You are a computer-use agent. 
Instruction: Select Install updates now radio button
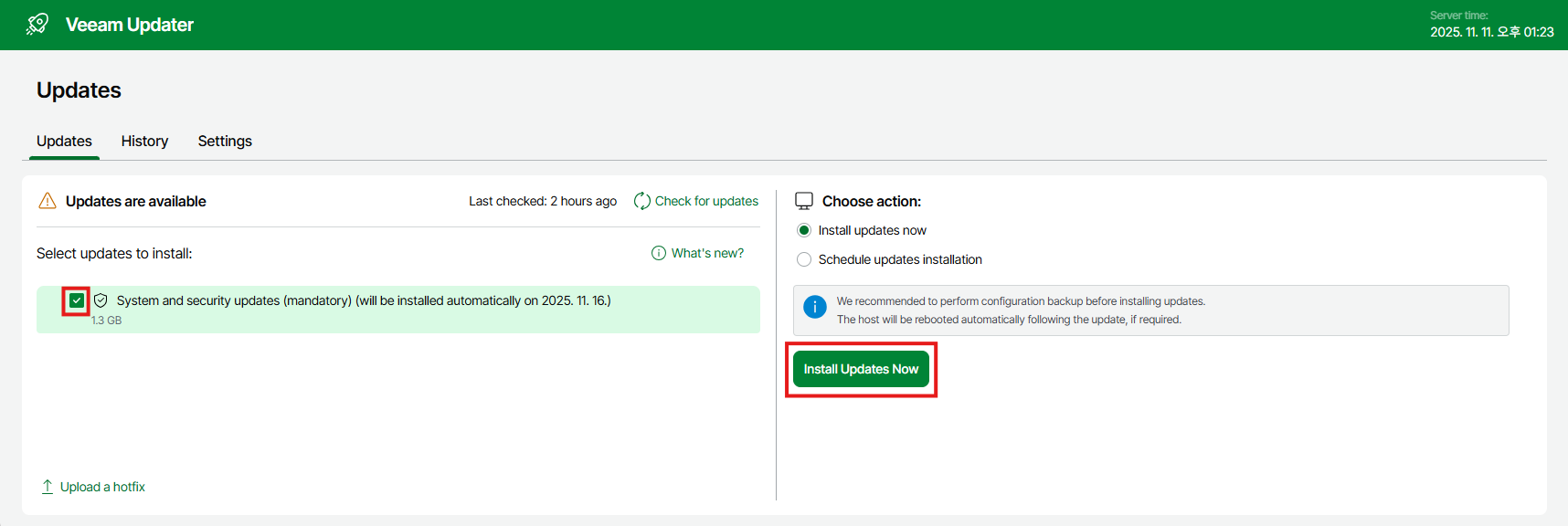[804, 230]
